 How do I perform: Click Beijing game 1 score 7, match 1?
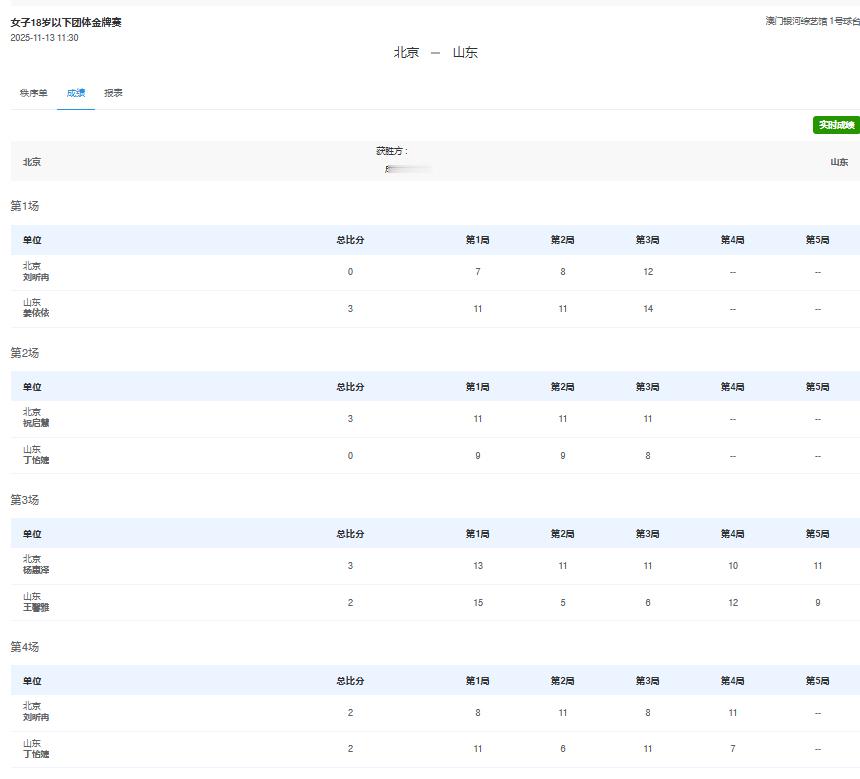click(478, 272)
